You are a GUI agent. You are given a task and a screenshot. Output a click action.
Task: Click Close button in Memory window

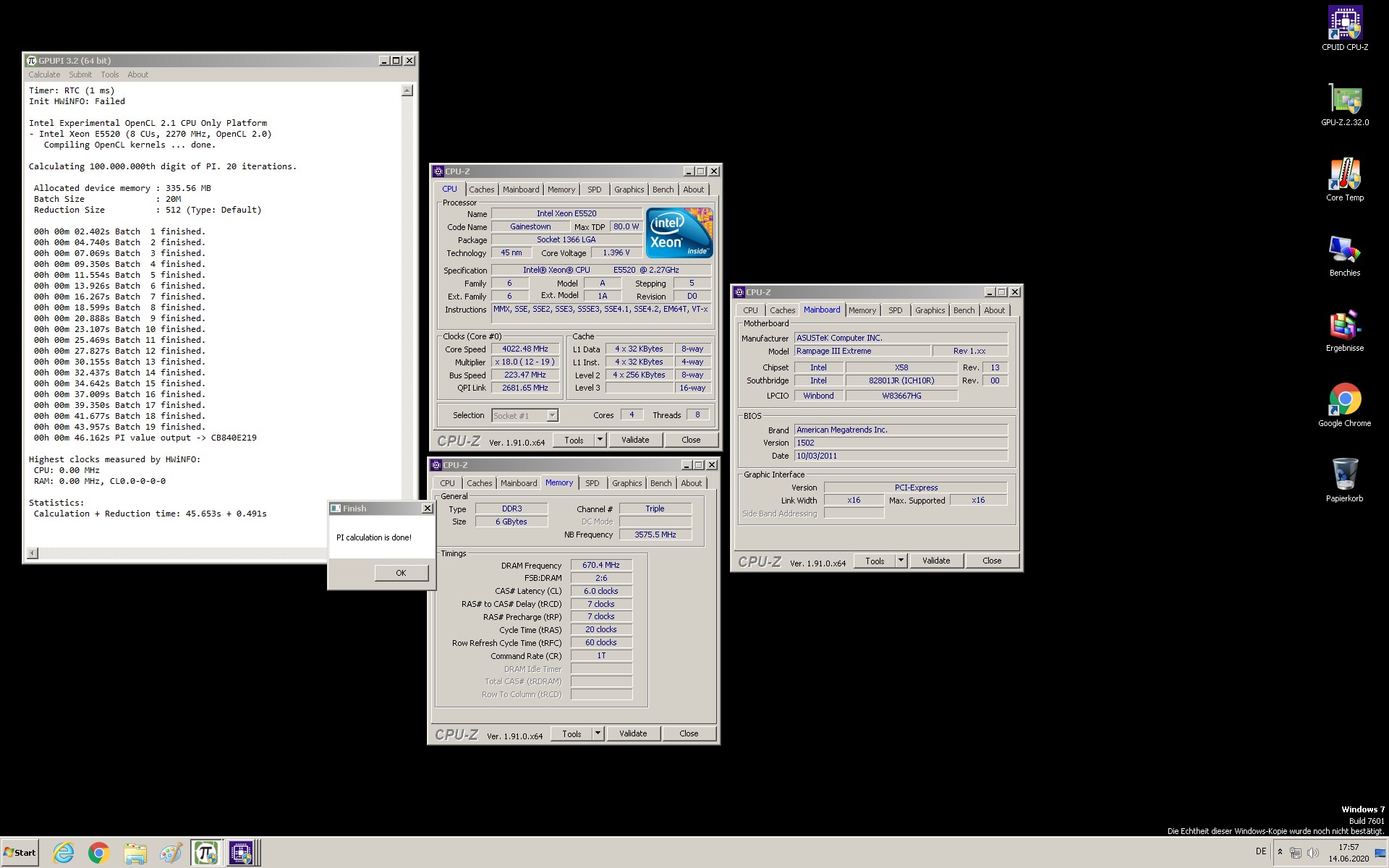(689, 733)
